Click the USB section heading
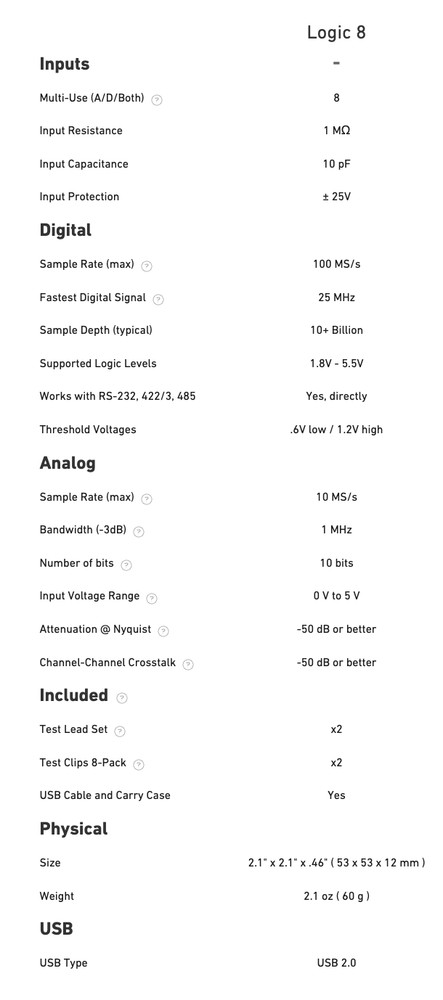 tap(56, 929)
